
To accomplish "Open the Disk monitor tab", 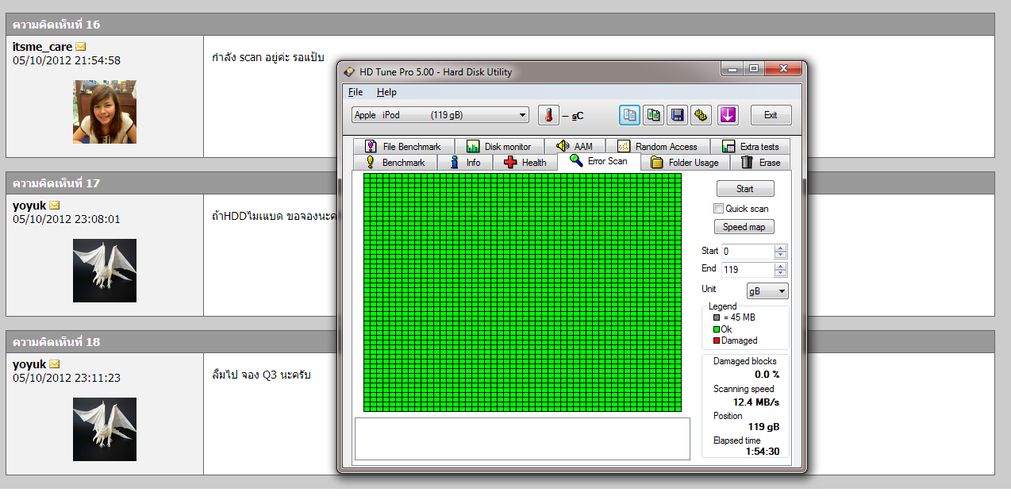I will point(498,146).
